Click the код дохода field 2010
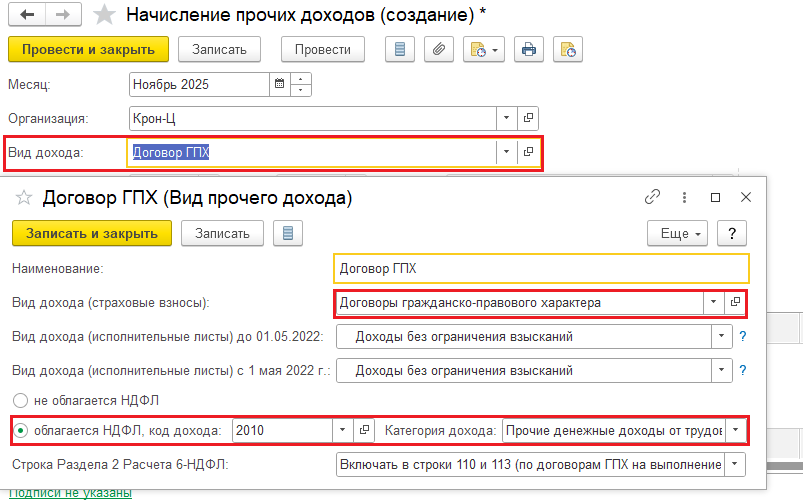 (282, 430)
